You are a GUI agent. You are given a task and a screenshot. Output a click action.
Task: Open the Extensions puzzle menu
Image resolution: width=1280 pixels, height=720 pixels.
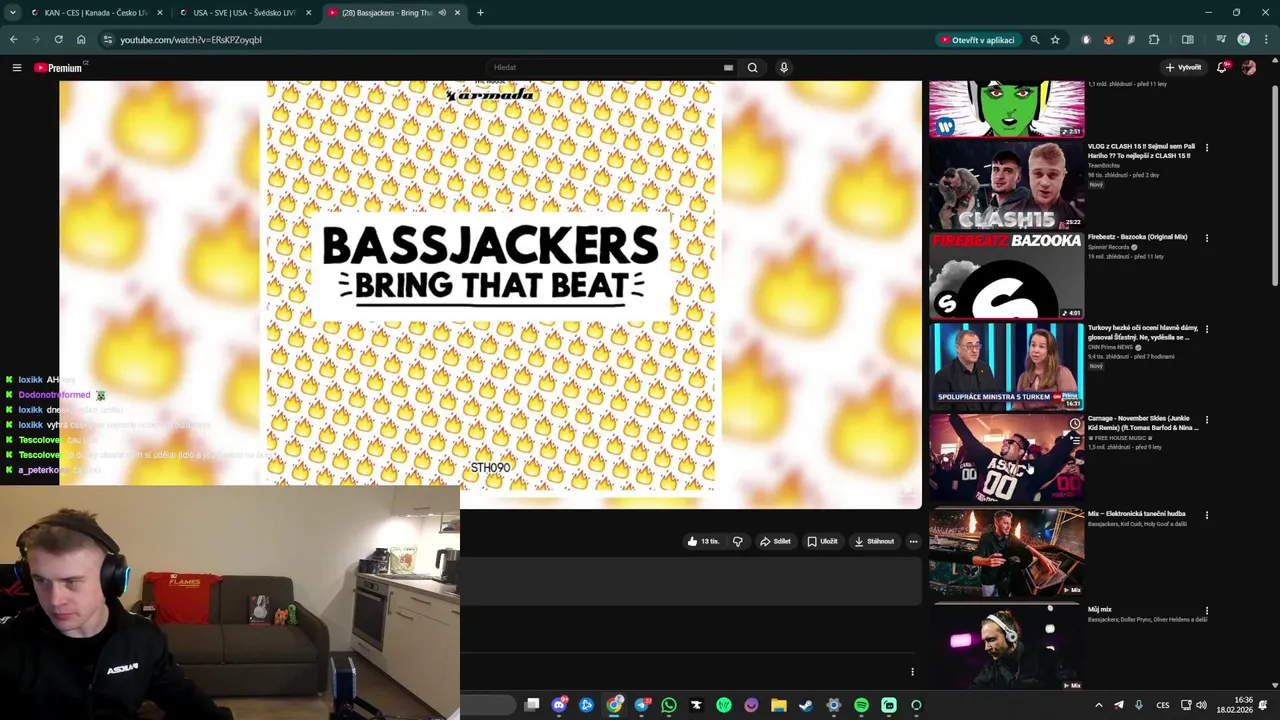[1154, 40]
